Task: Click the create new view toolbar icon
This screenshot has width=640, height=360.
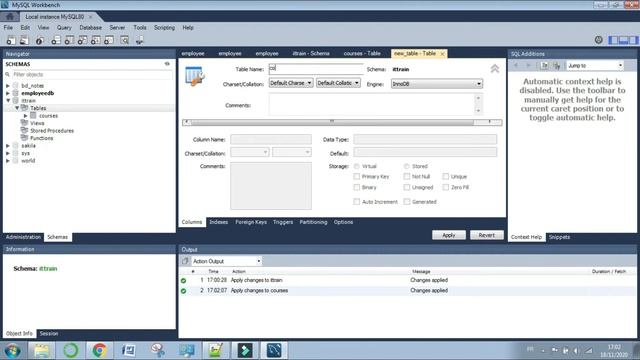Action: pyautogui.click(x=82, y=40)
